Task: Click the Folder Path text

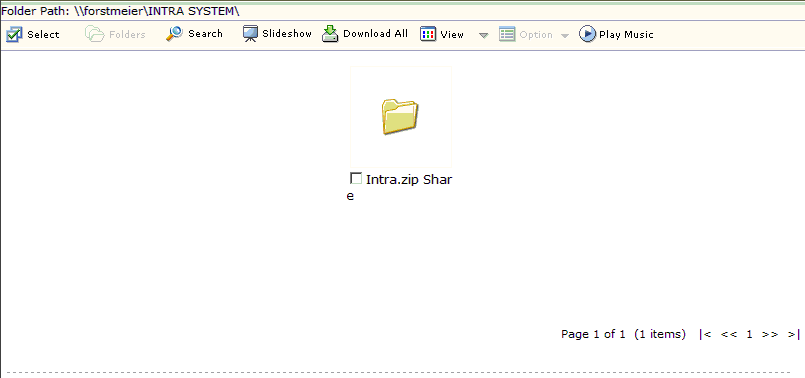Action: tap(121, 11)
